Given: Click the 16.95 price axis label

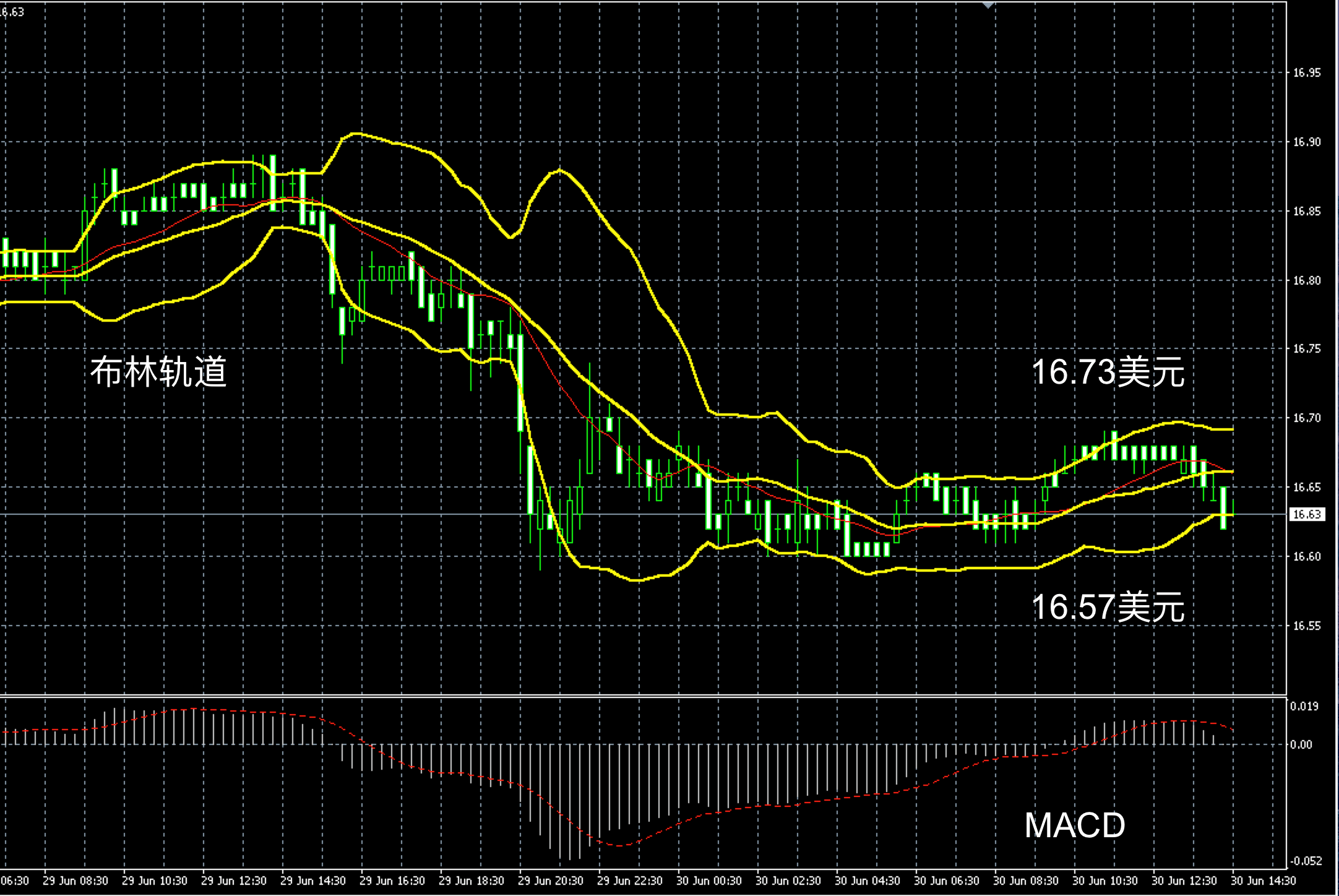Looking at the screenshot, I should pos(1307,73).
